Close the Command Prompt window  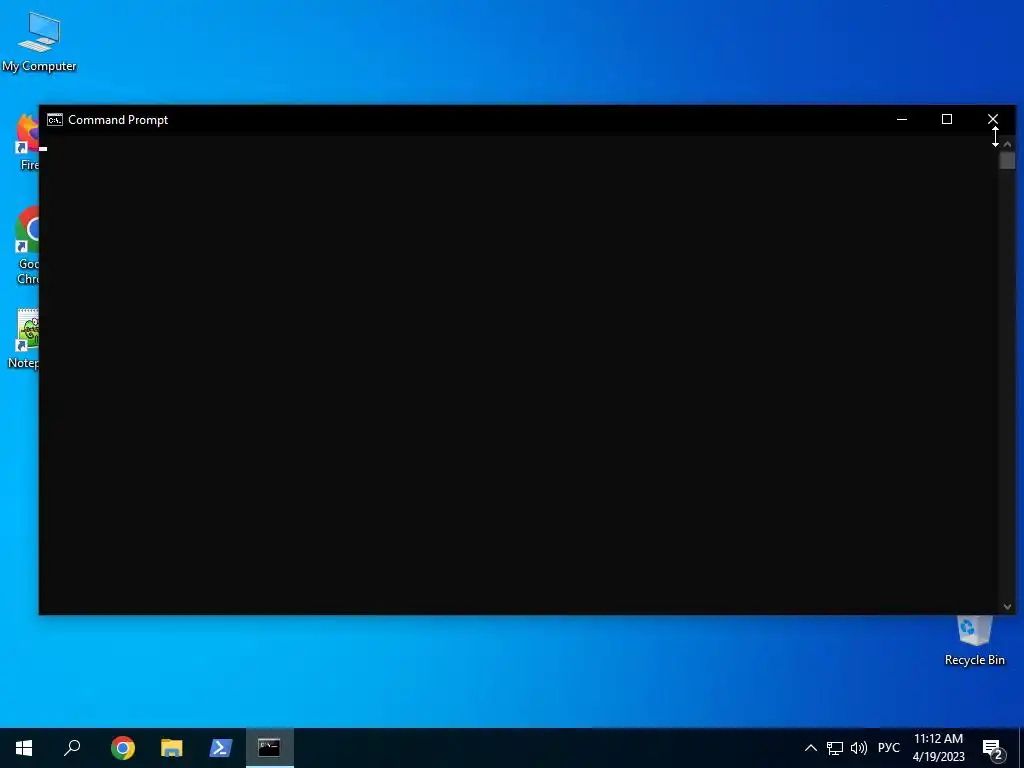coord(993,120)
